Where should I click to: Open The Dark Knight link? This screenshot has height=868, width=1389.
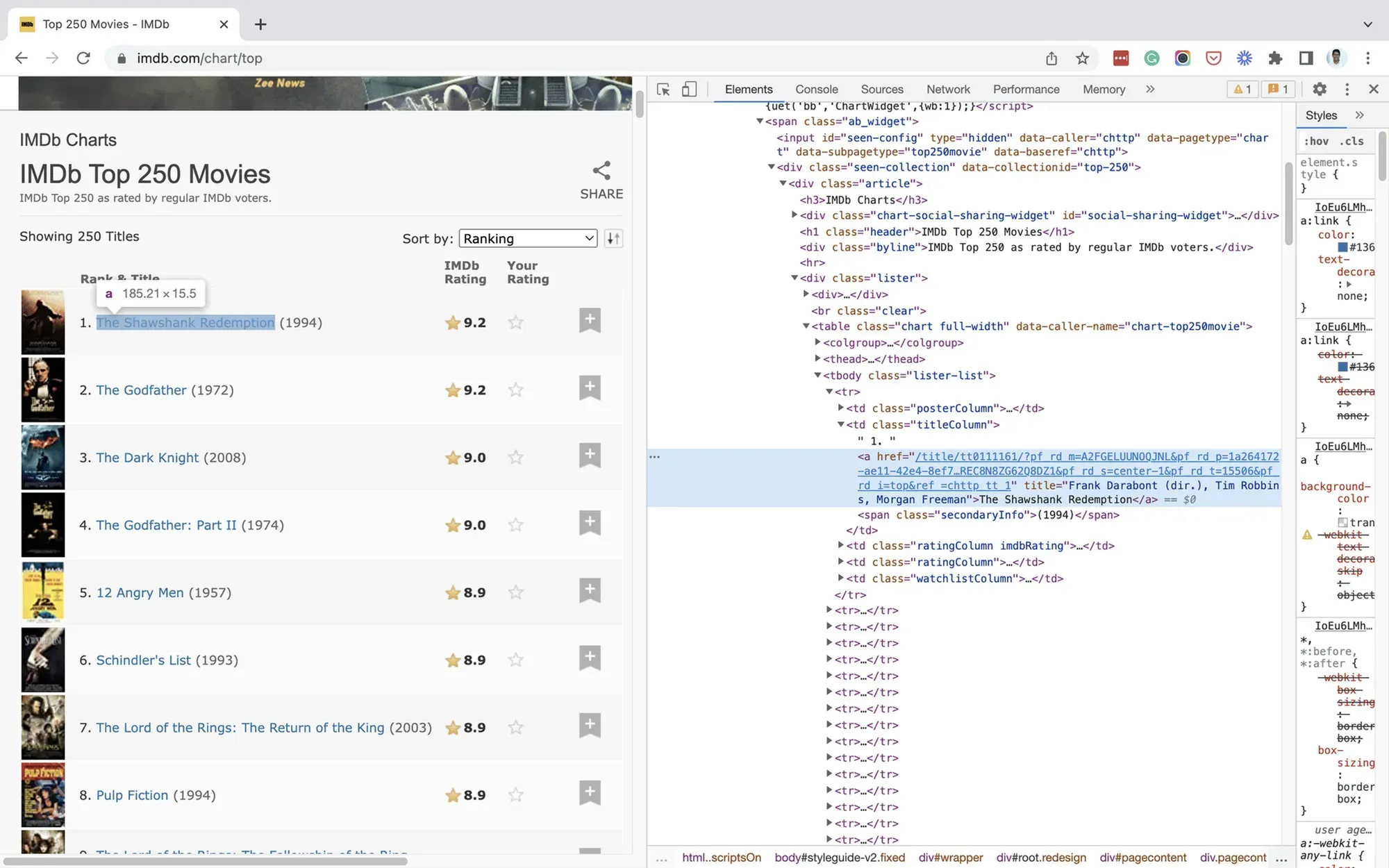coord(147,458)
